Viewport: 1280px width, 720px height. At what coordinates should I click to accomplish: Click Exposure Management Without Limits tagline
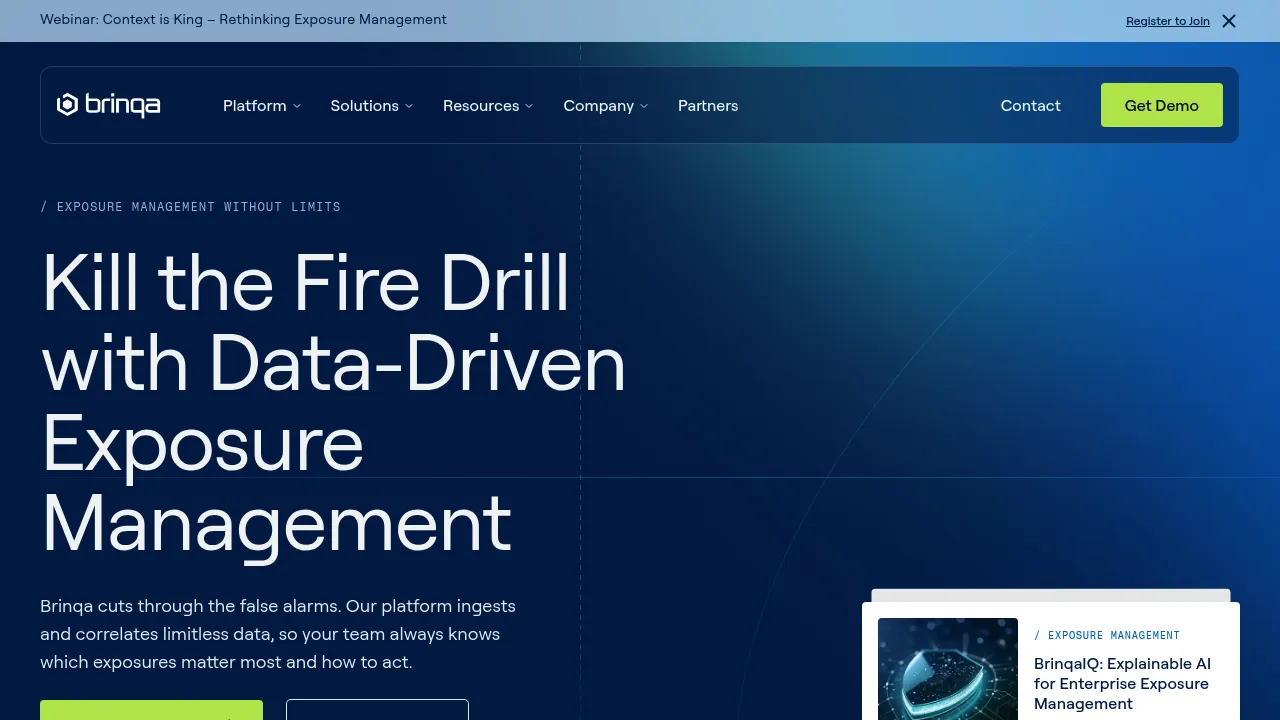point(190,207)
